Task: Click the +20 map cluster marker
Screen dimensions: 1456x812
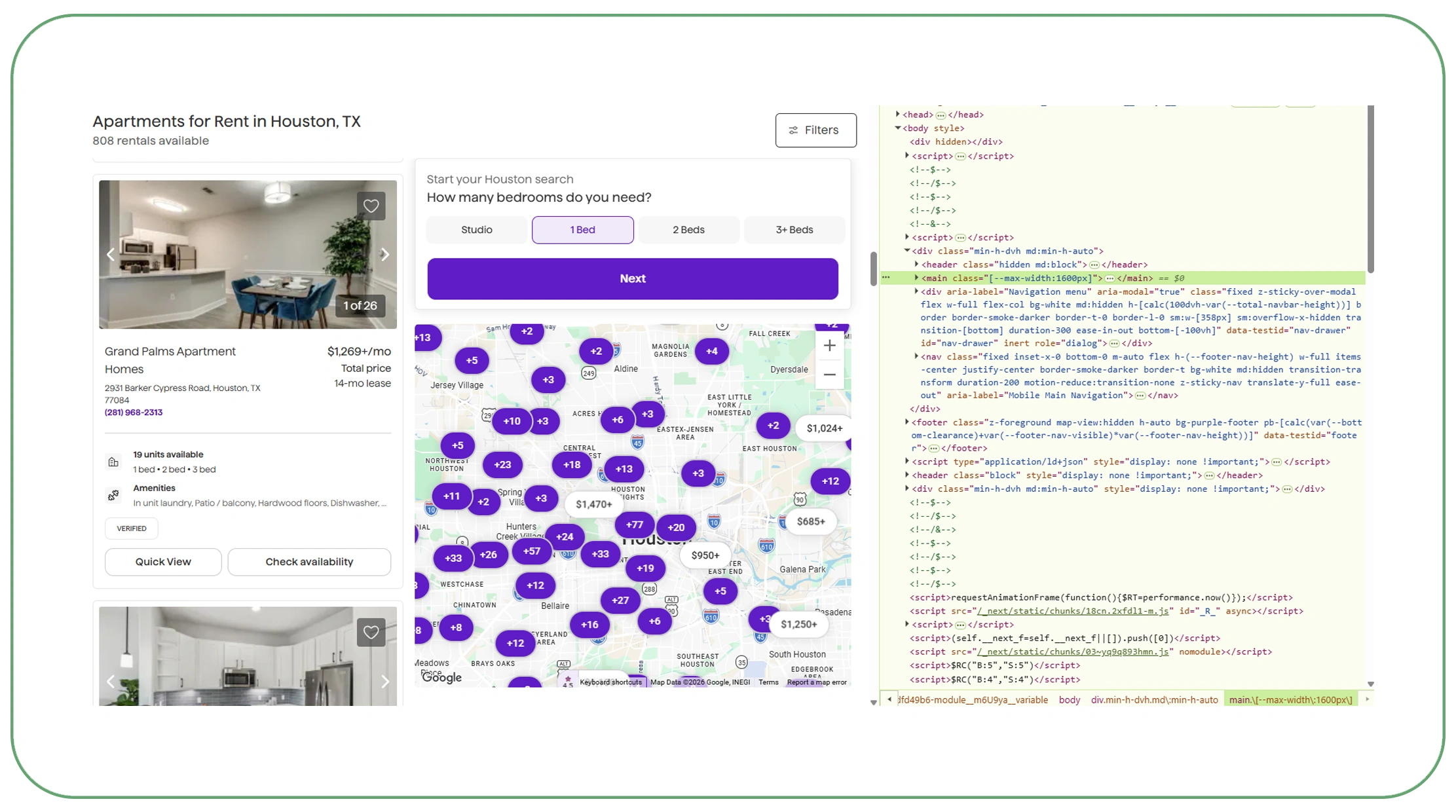Action: 676,527
